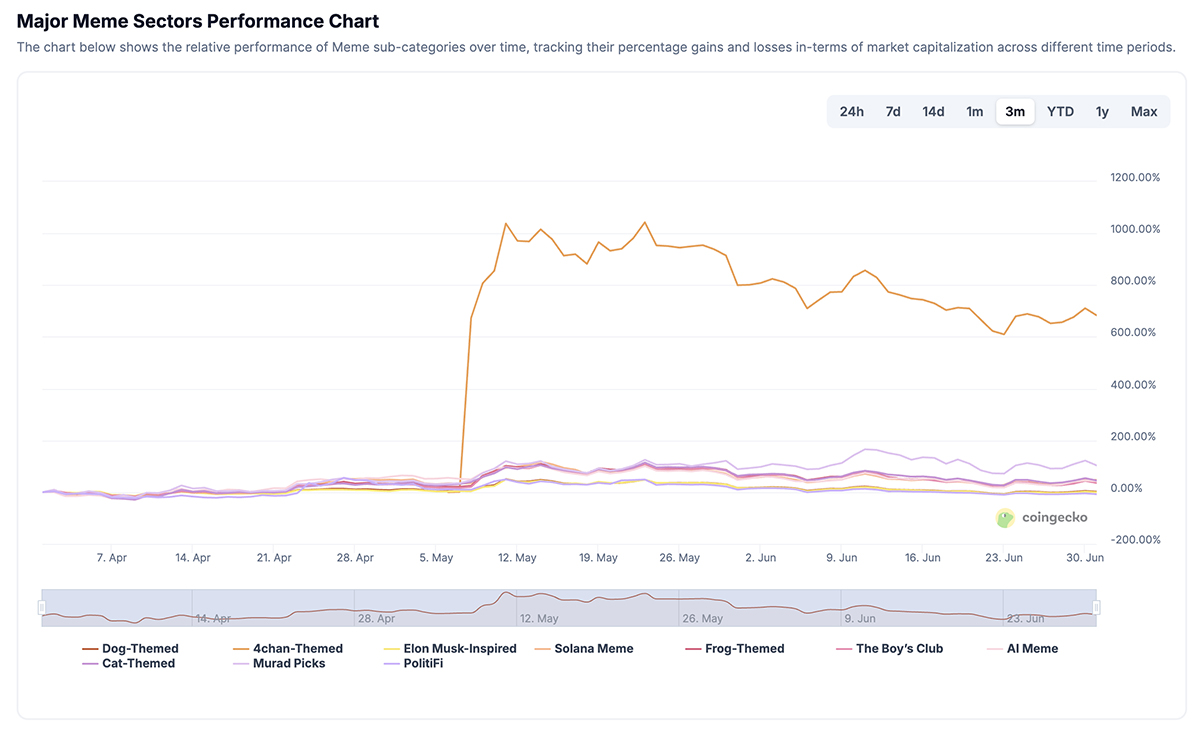Select the 7d time filter
This screenshot has width=1200, height=732.
click(x=892, y=111)
